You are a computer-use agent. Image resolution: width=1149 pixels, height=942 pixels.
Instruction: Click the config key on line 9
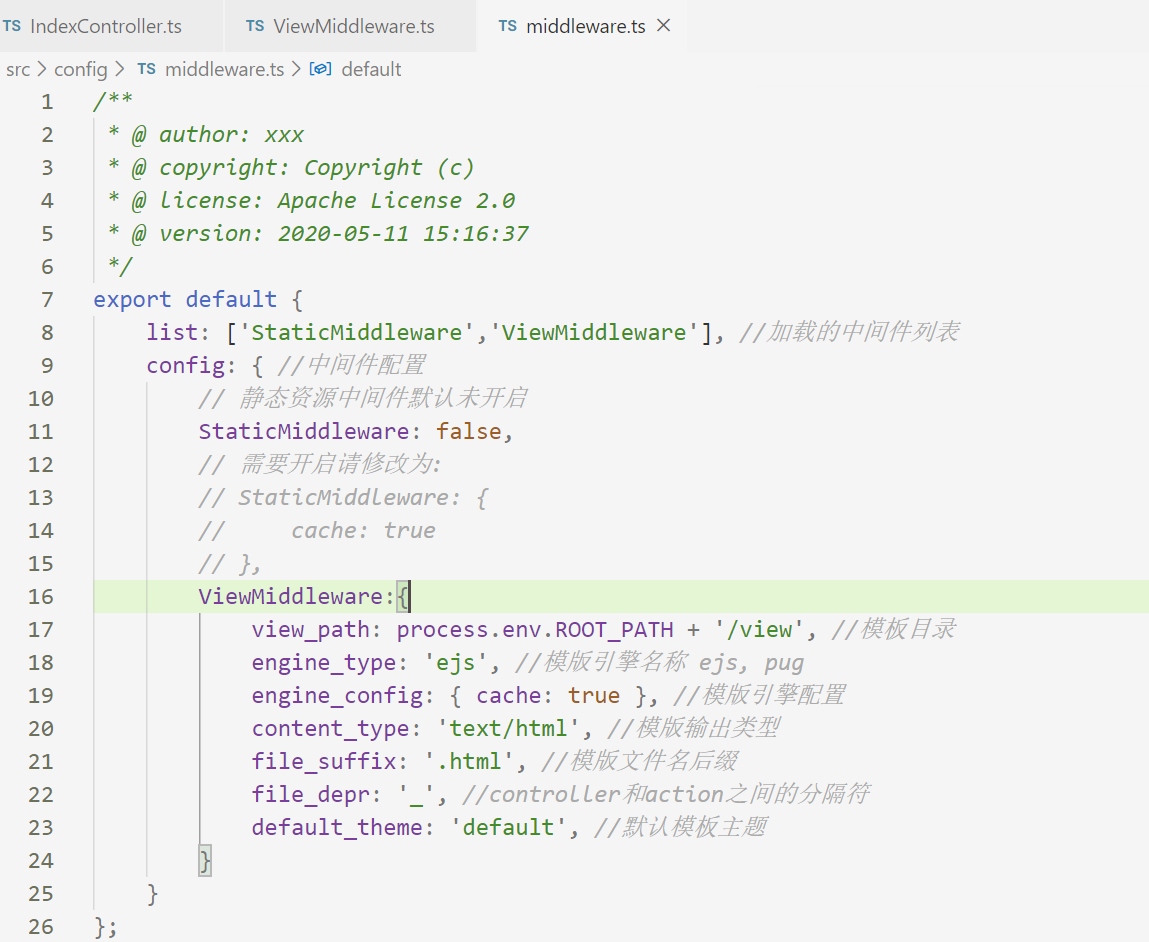click(x=185, y=366)
